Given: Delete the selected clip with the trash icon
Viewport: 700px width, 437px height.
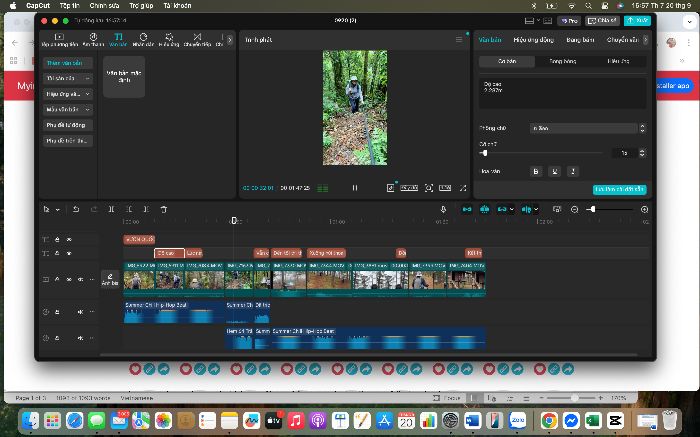Looking at the screenshot, I should (x=164, y=209).
